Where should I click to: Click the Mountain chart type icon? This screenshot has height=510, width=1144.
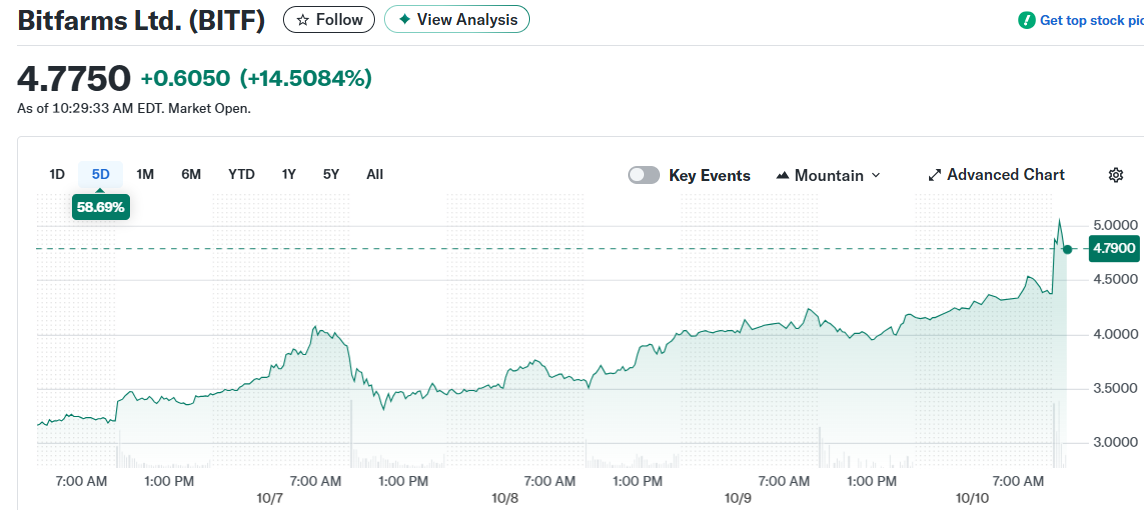(783, 175)
